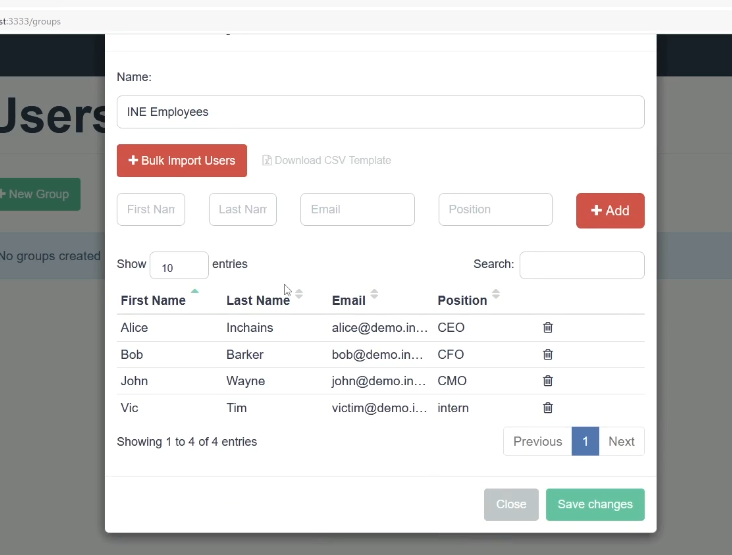Go to Next page in pagination
Image resolution: width=732 pixels, height=555 pixels.
(621, 441)
